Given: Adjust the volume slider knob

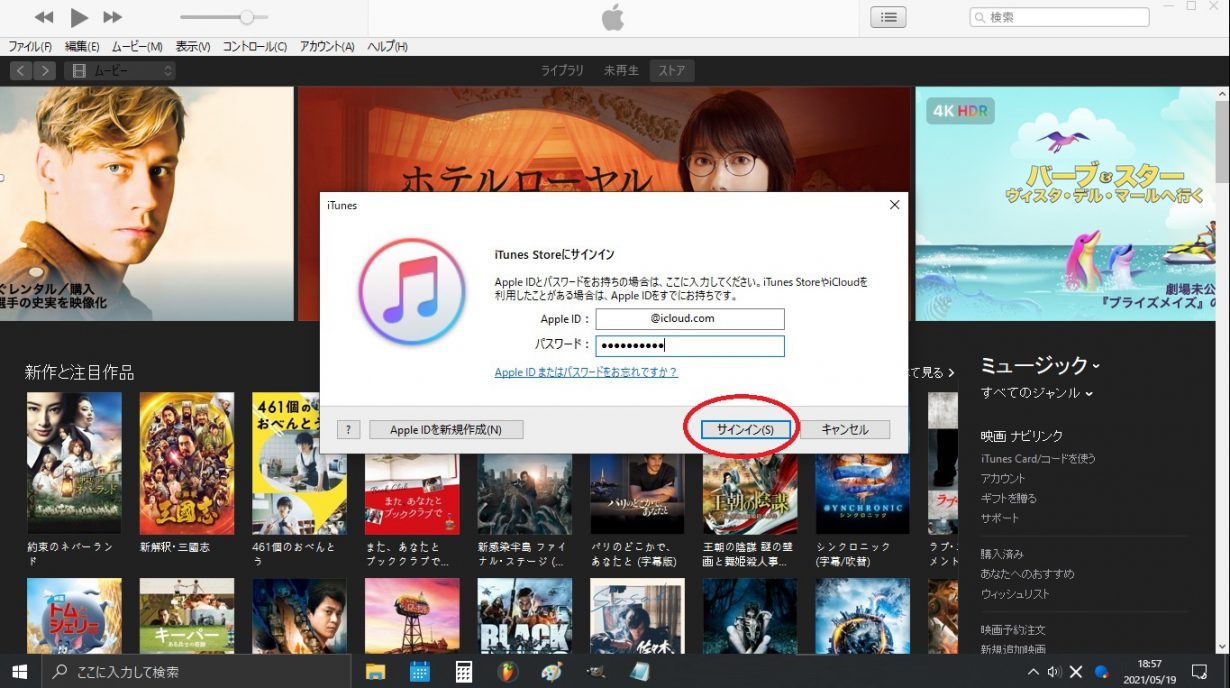Looking at the screenshot, I should tap(247, 17).
